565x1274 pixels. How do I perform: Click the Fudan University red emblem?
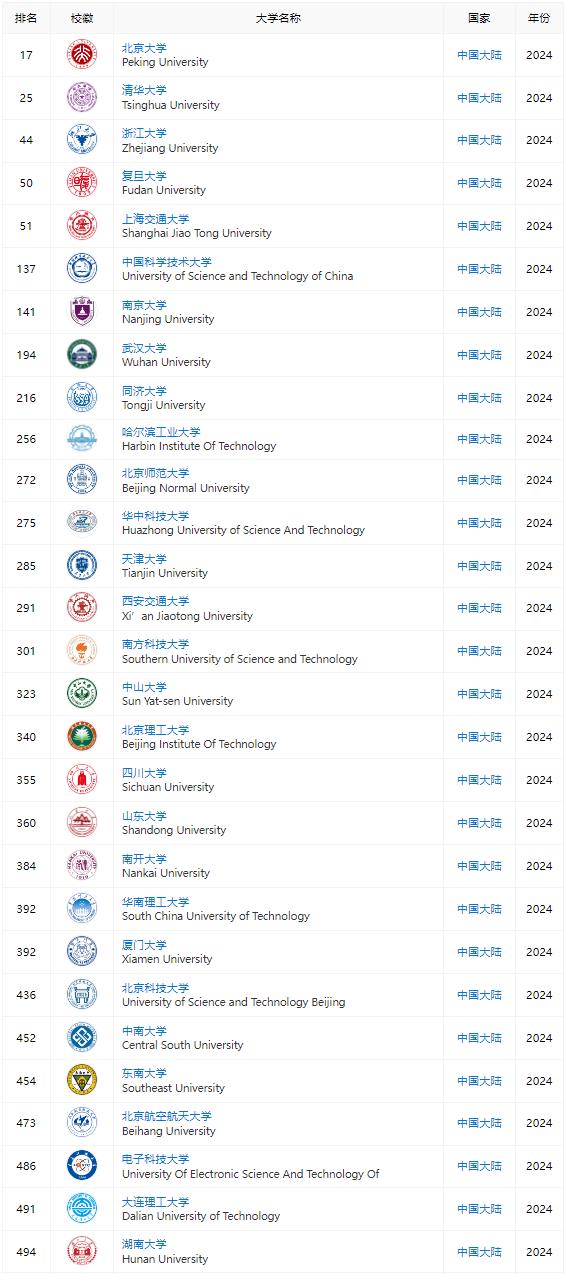pos(82,183)
